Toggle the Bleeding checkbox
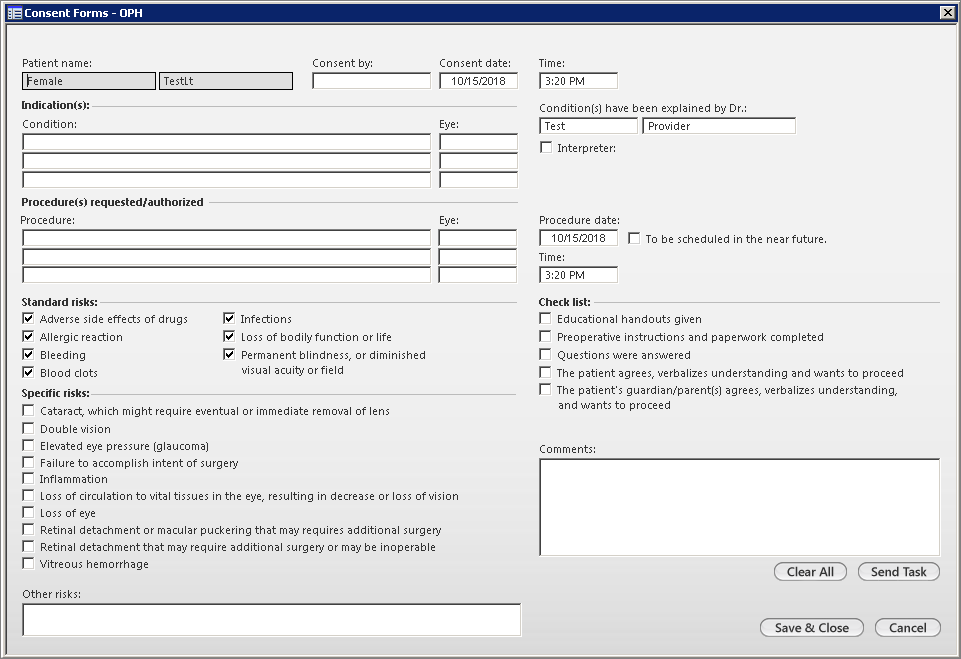The width and height of the screenshot is (961, 659). pyautogui.click(x=28, y=354)
